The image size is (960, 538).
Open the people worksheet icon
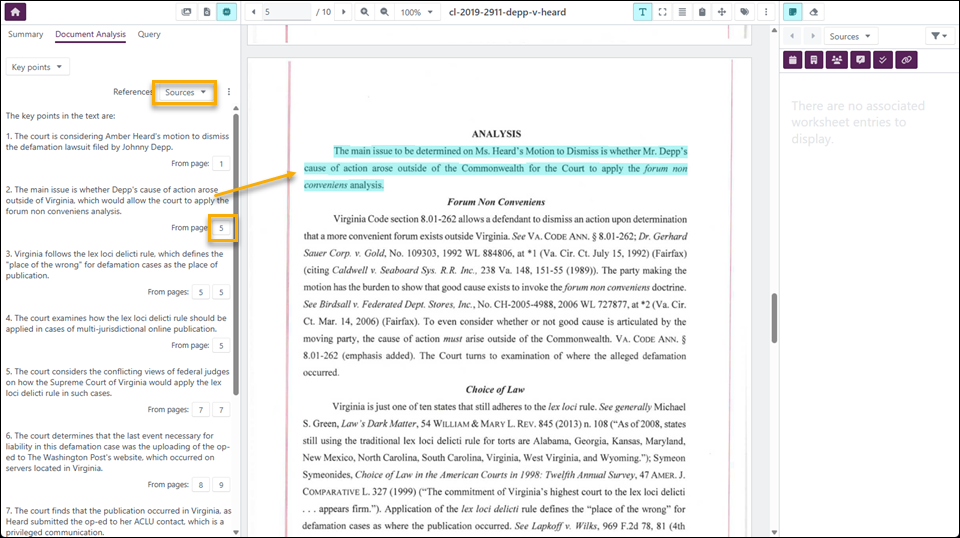point(836,60)
